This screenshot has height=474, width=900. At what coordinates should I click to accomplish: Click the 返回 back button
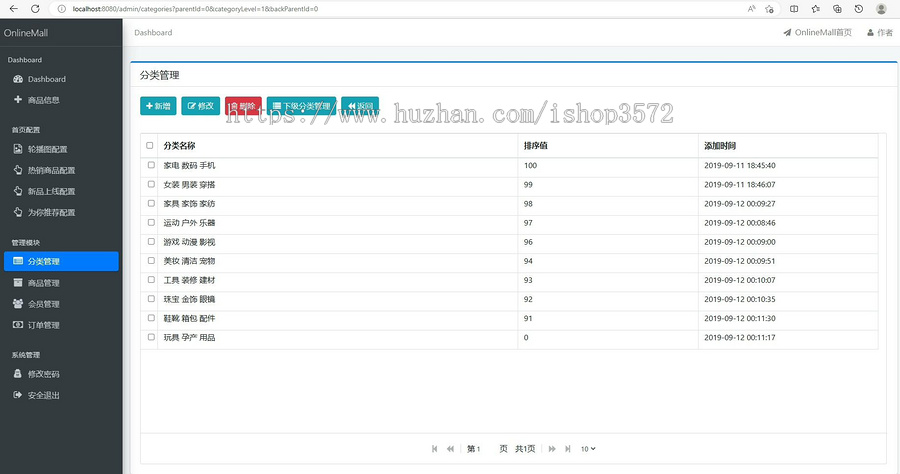(x=360, y=106)
